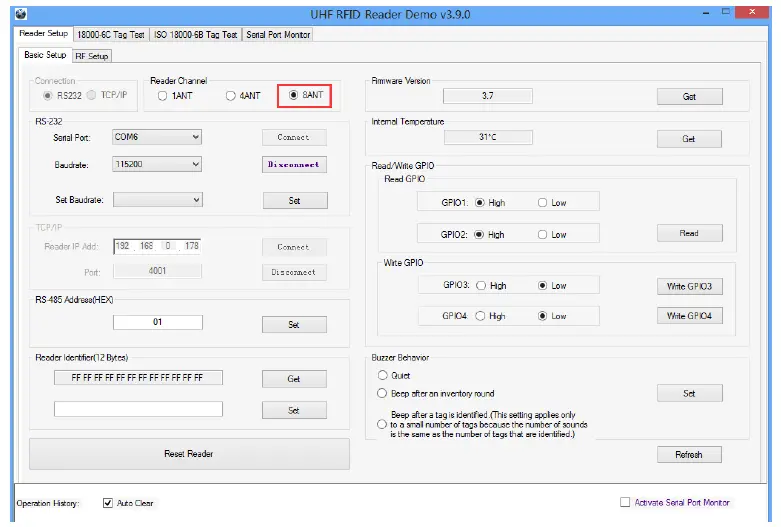Minimize the UHF RFID Reader Demo window
781x527 pixels.
click(x=706, y=13)
